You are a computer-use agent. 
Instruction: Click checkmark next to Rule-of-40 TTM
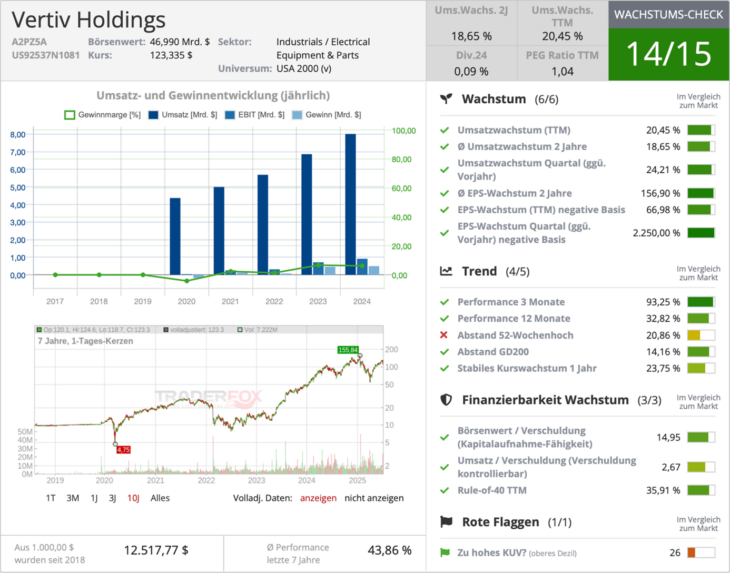pyautogui.click(x=445, y=490)
